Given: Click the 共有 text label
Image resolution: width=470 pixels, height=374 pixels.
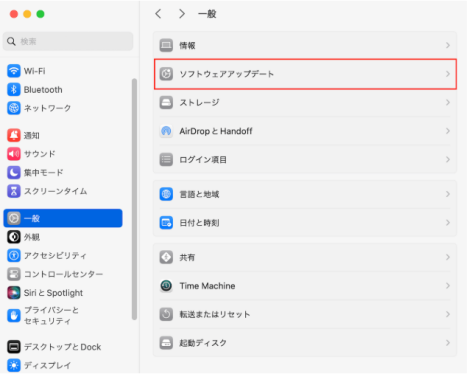Looking at the screenshot, I should (187, 257).
